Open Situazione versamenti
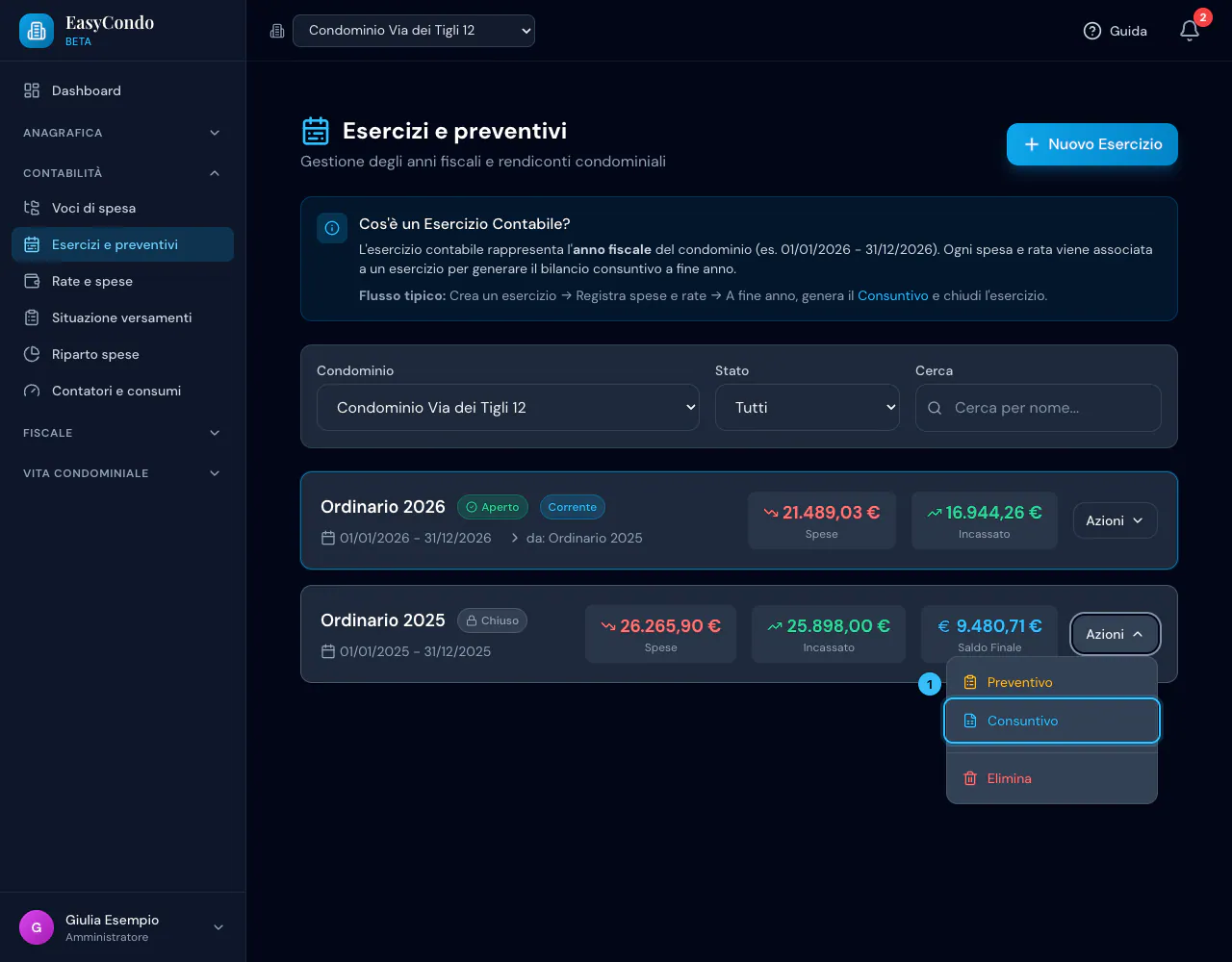Image resolution: width=1232 pixels, height=962 pixels. click(x=123, y=317)
